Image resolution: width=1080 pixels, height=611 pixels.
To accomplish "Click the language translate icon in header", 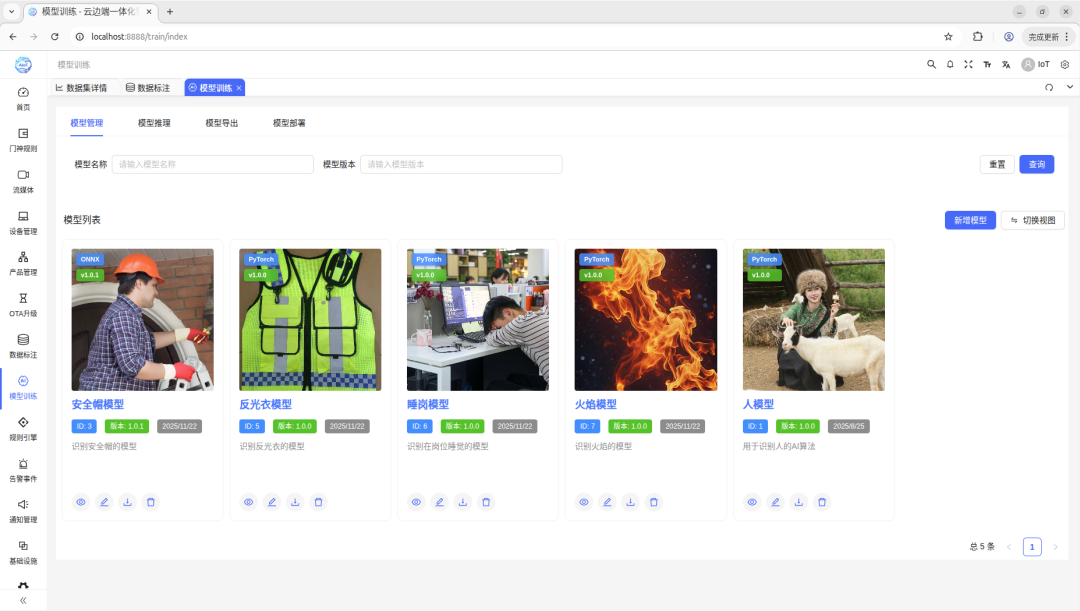I will coord(1006,64).
